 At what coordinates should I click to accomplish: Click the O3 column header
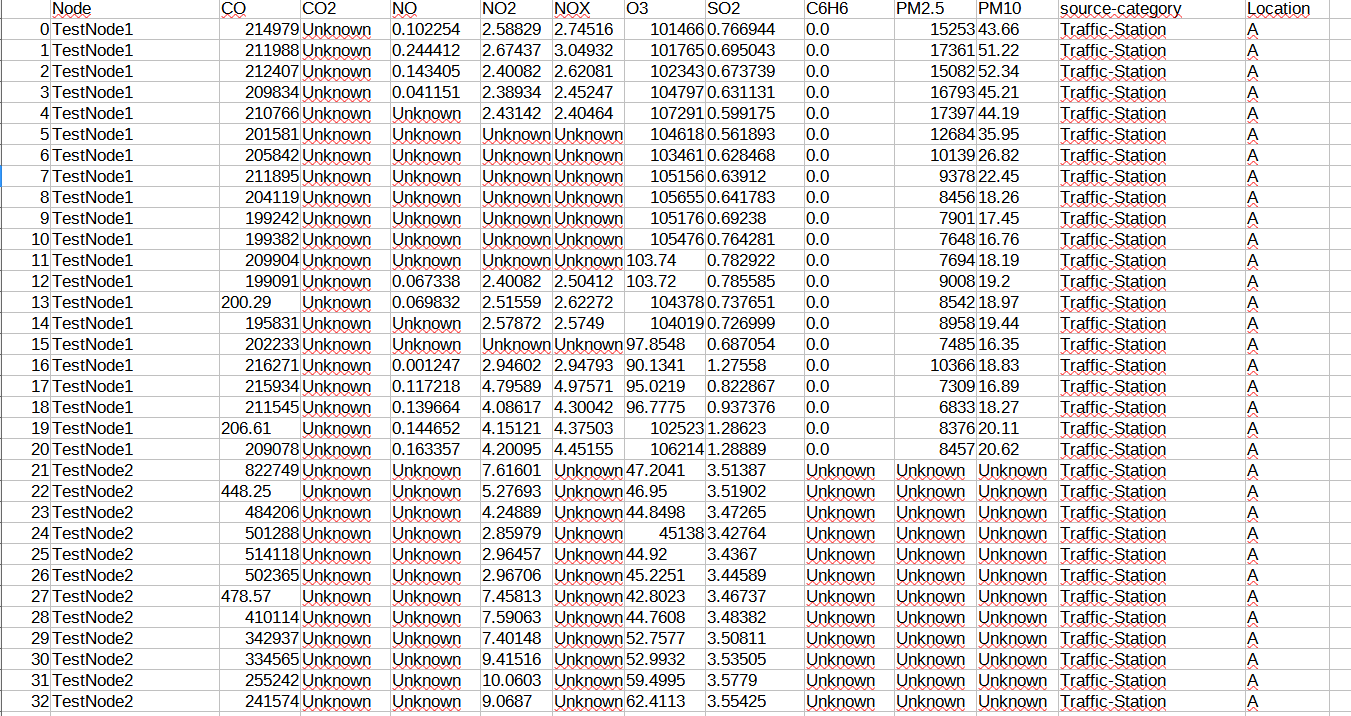click(x=664, y=9)
